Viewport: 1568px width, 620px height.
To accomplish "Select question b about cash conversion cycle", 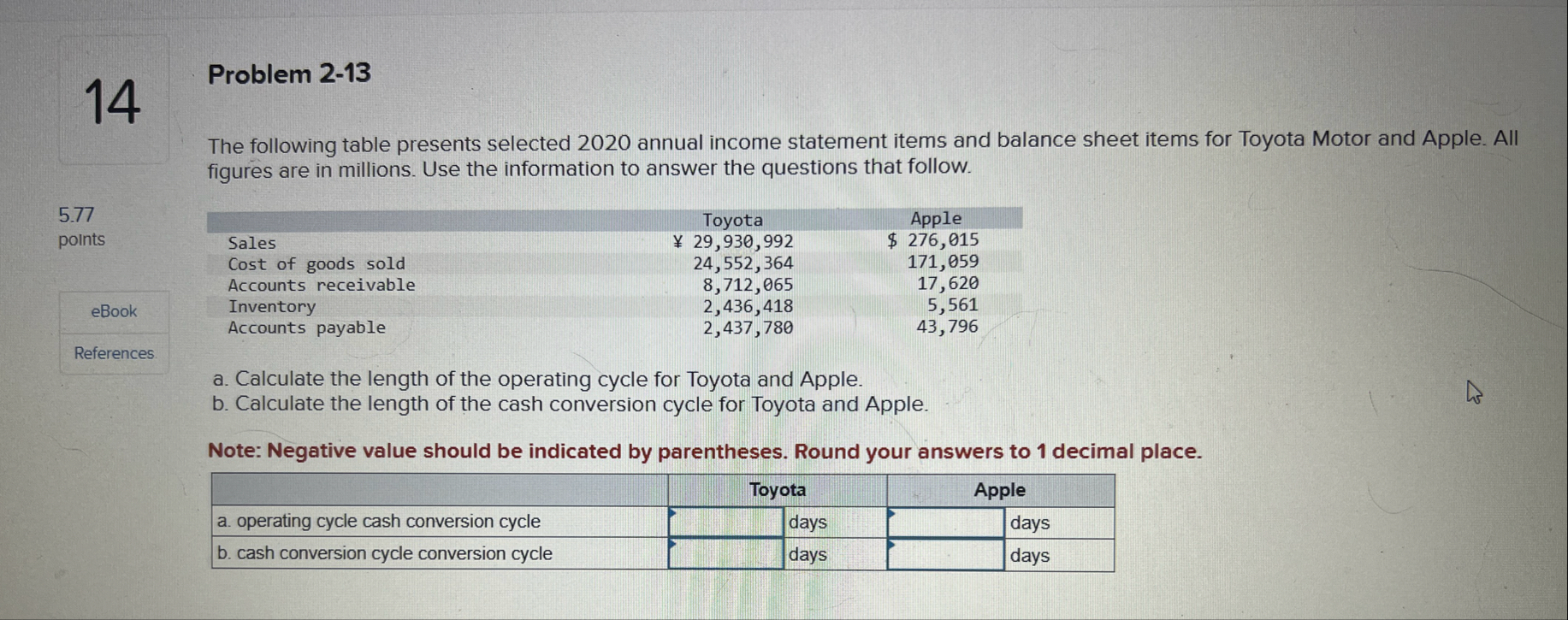I will [570, 404].
